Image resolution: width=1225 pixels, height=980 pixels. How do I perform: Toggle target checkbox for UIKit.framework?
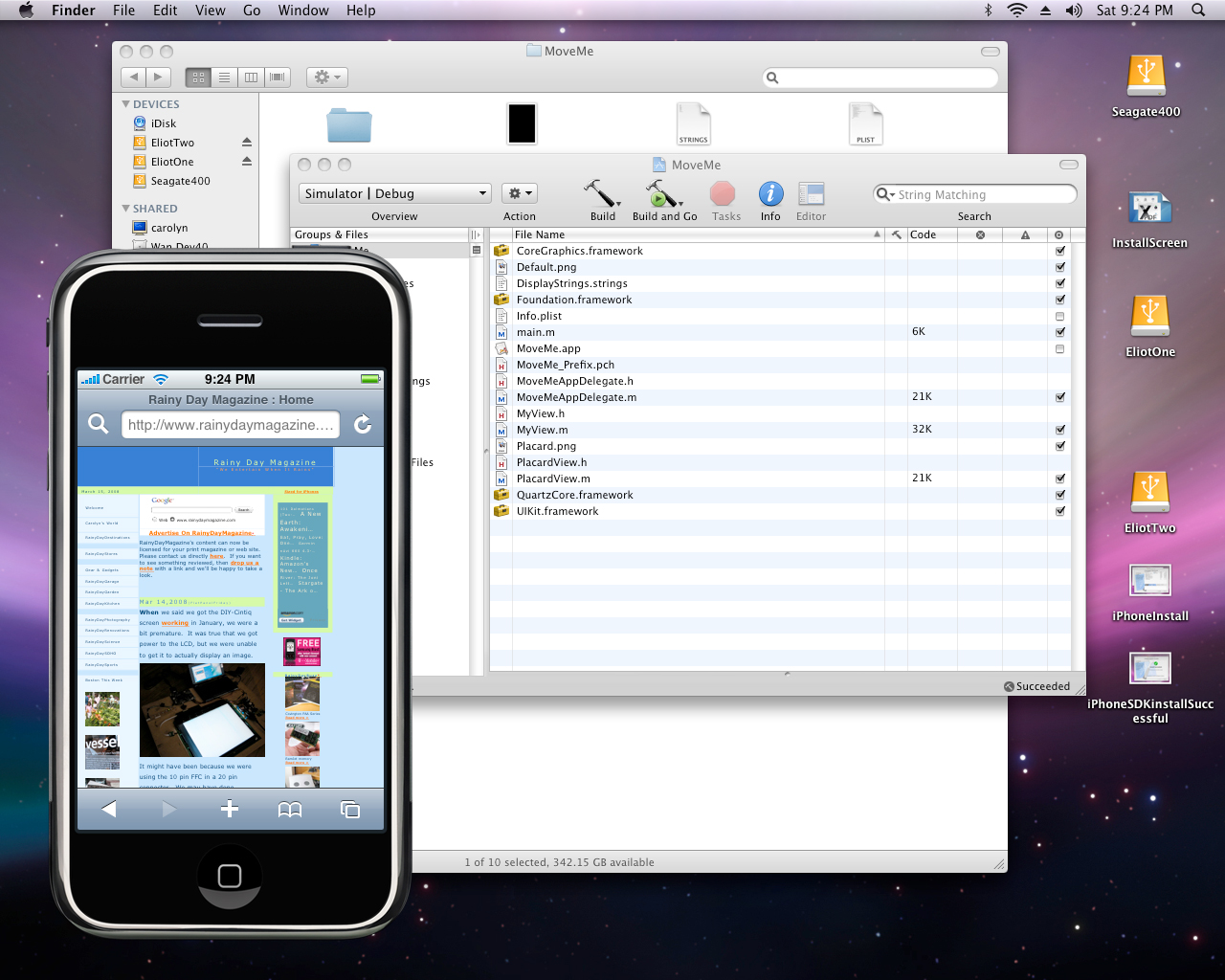1059,511
